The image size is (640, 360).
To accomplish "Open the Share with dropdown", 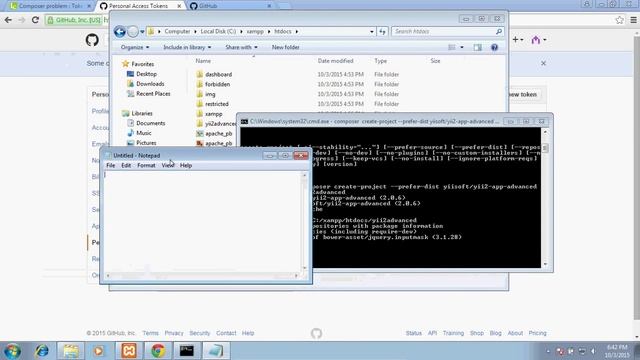I will coord(241,47).
